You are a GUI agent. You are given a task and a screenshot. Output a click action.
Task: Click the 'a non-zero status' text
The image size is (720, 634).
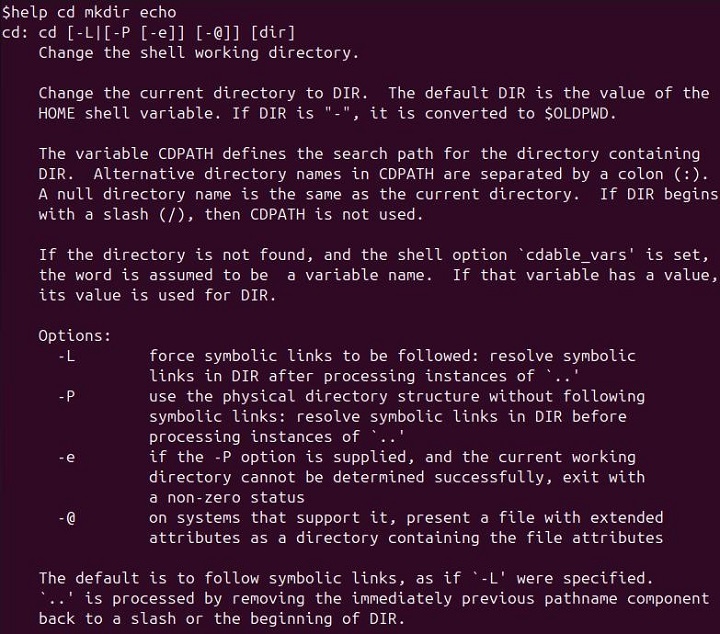226,498
